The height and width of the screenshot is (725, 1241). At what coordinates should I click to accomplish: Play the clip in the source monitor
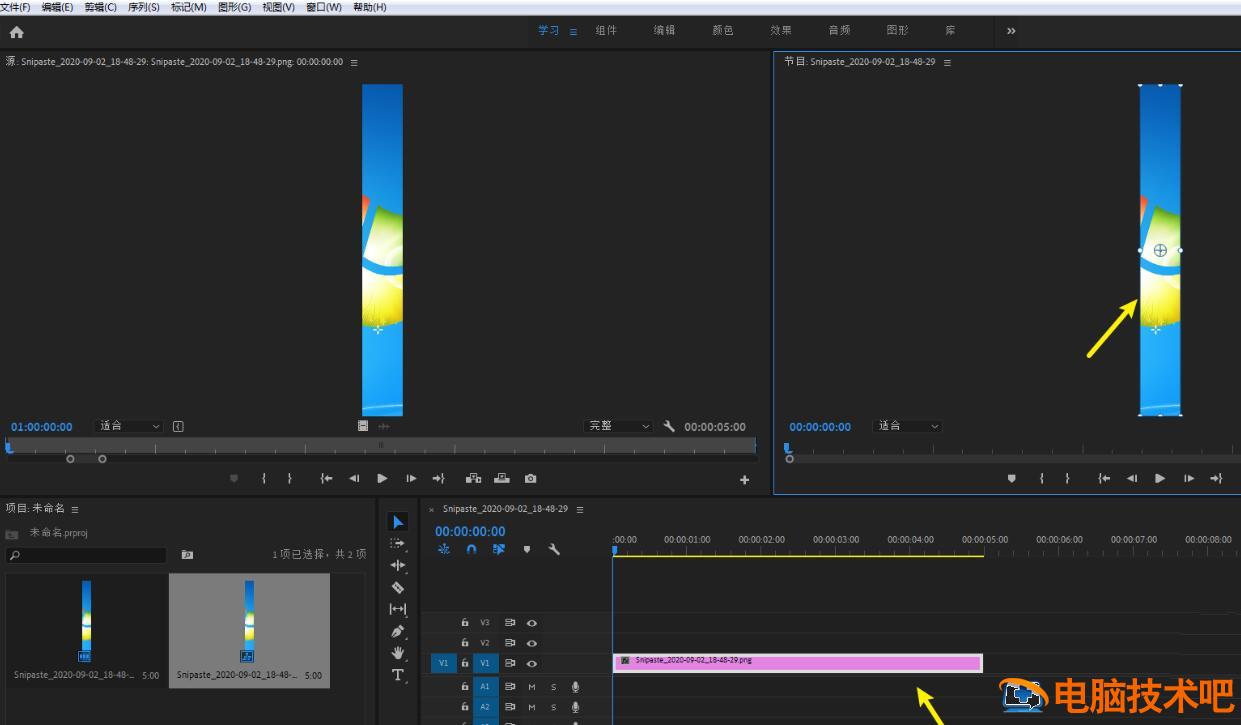tap(382, 479)
